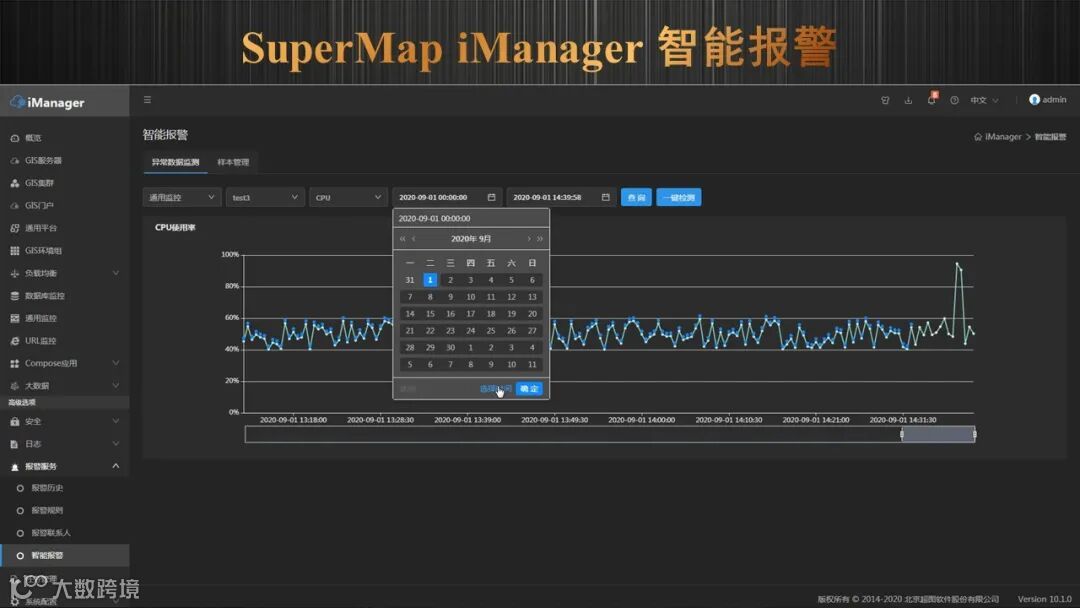Go to next month in calendar

(529, 239)
